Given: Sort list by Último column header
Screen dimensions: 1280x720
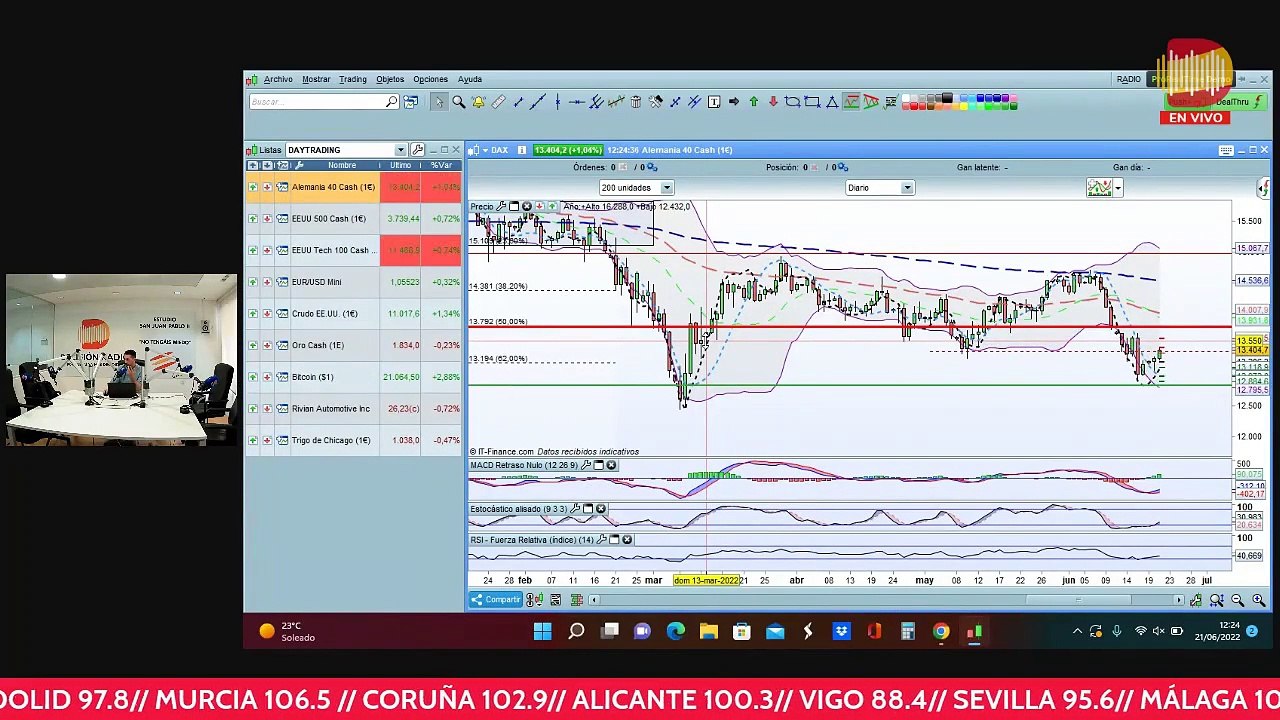Looking at the screenshot, I should pyautogui.click(x=400, y=165).
